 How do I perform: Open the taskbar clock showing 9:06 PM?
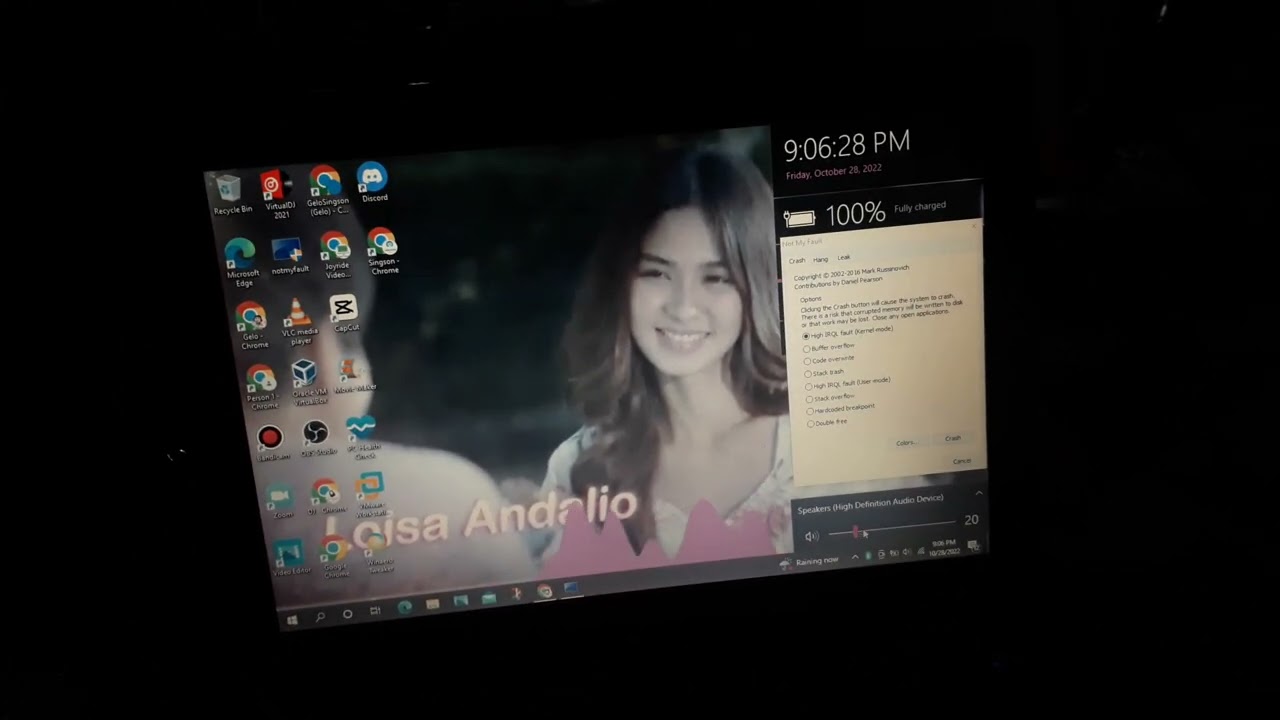pos(944,547)
